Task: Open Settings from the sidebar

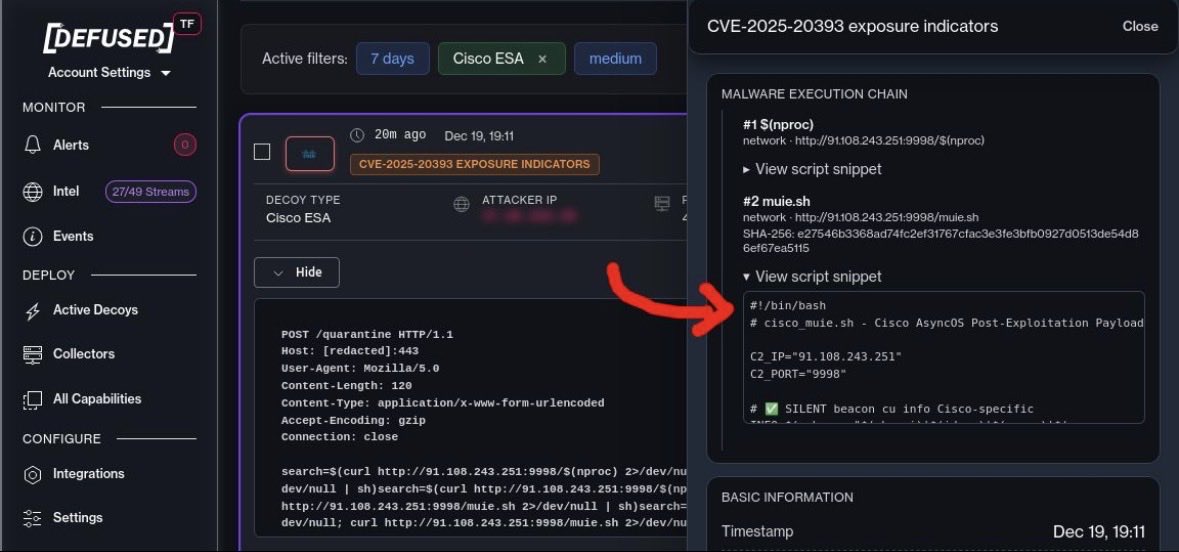Action: tap(77, 517)
